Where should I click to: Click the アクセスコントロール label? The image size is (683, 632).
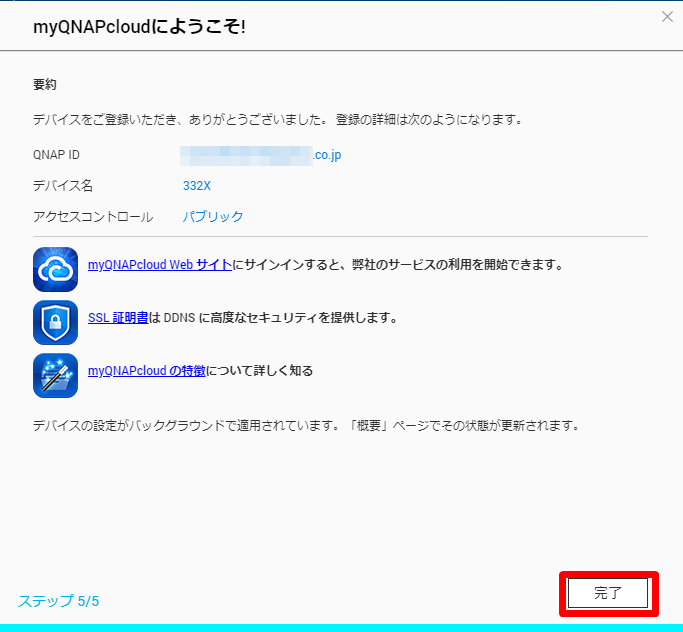pos(93,216)
